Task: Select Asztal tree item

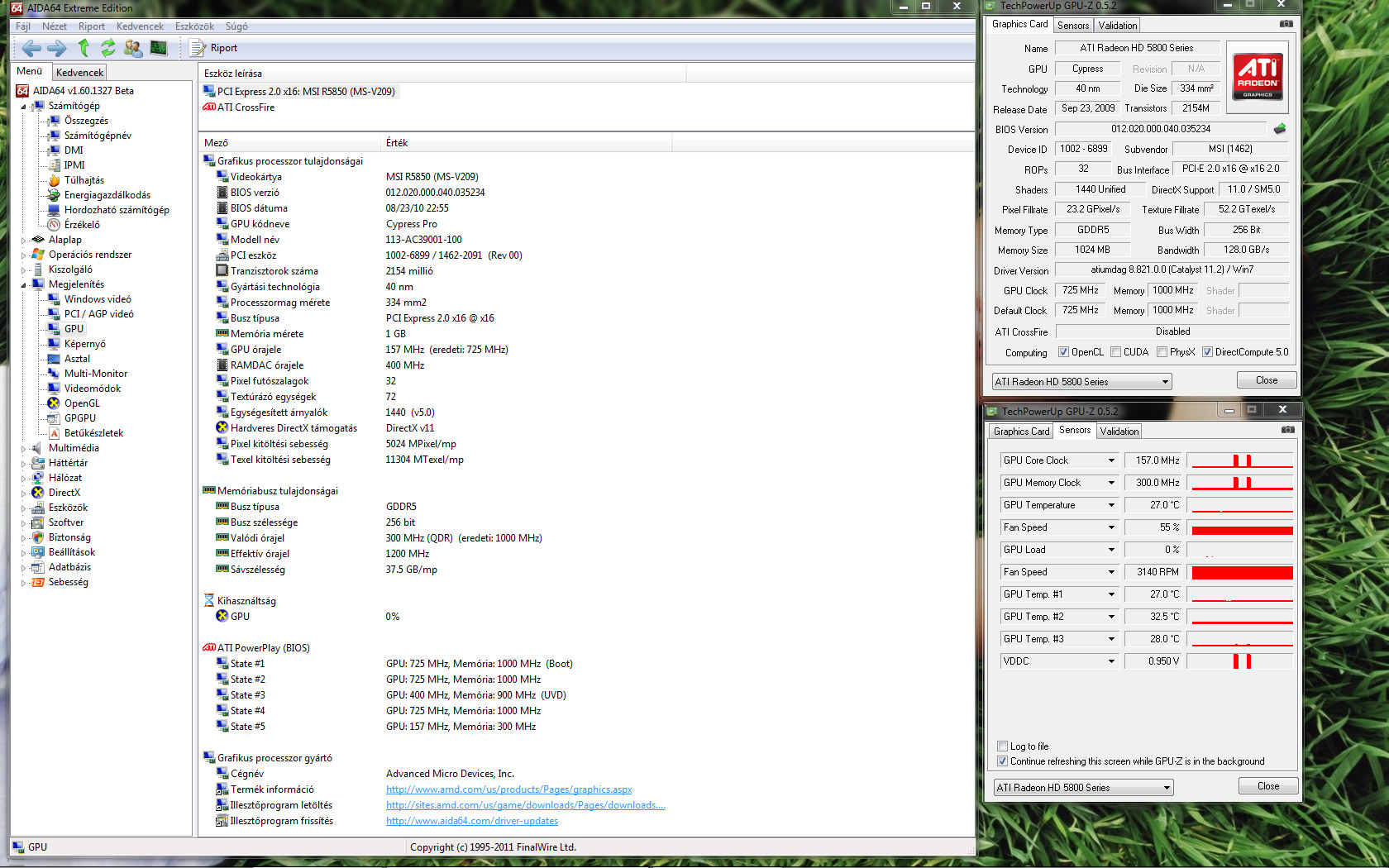Action: click(x=77, y=359)
